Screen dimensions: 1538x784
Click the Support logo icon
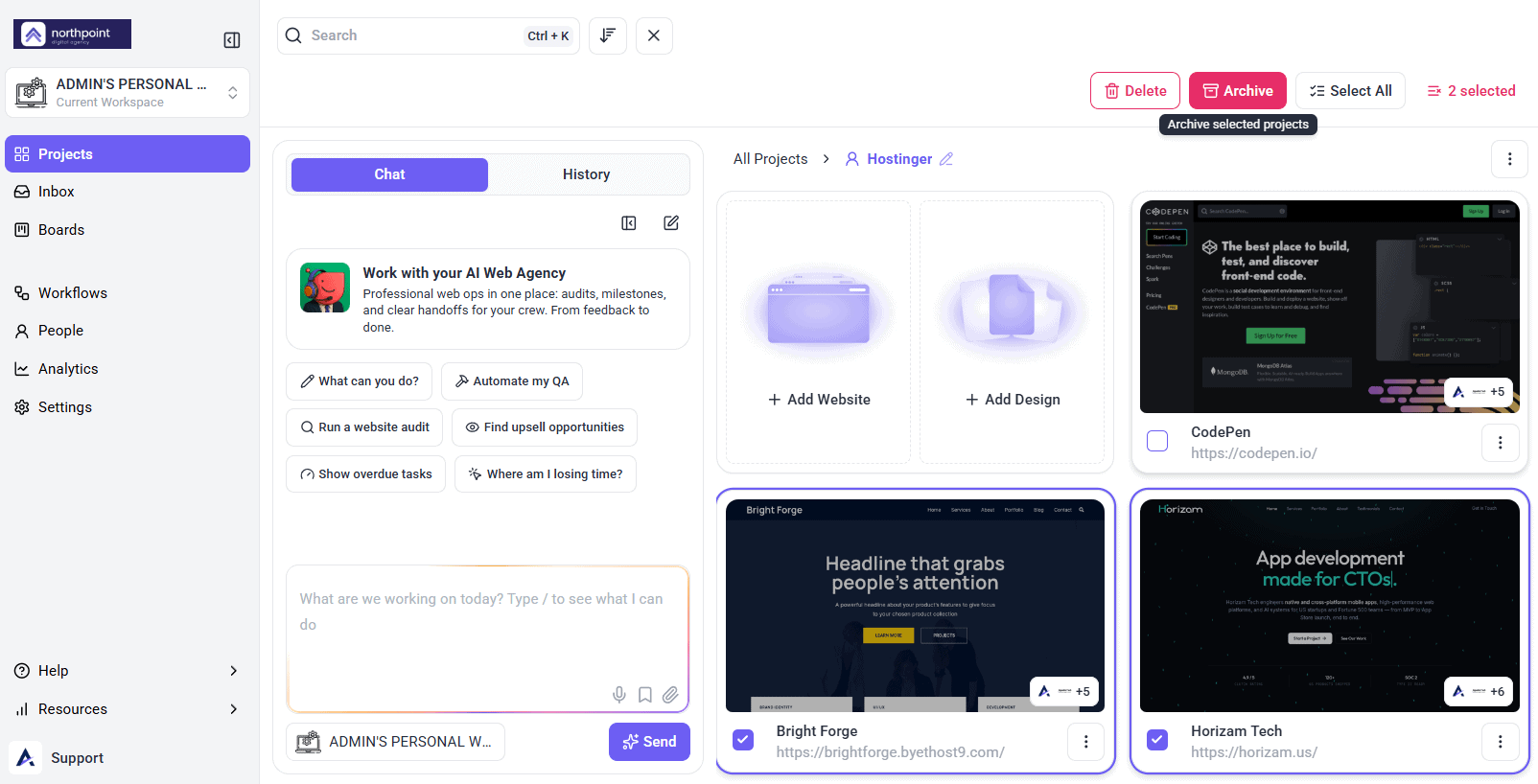click(x=26, y=758)
